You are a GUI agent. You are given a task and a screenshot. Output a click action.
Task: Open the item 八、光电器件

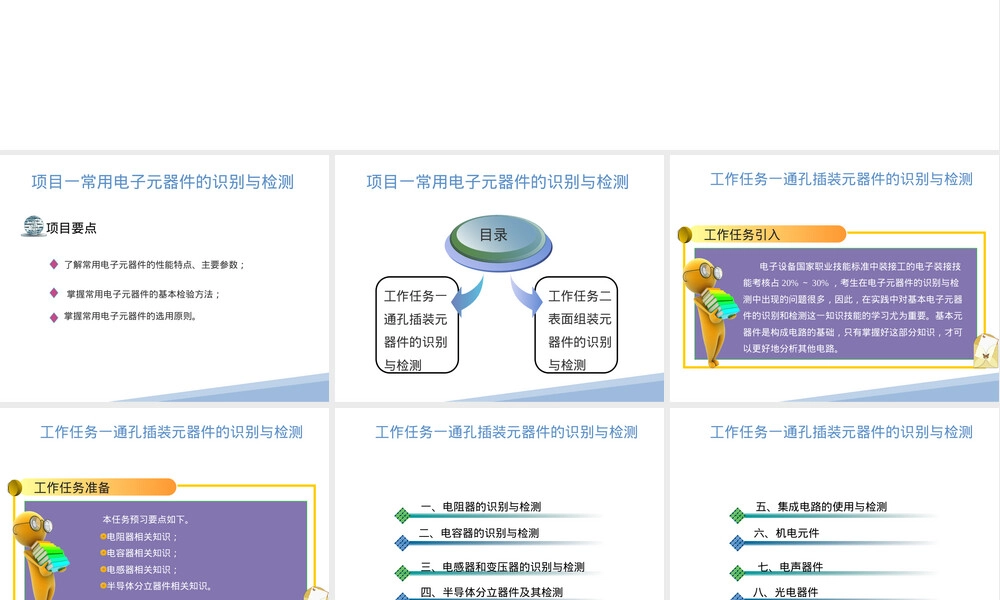pyautogui.click(x=785, y=592)
